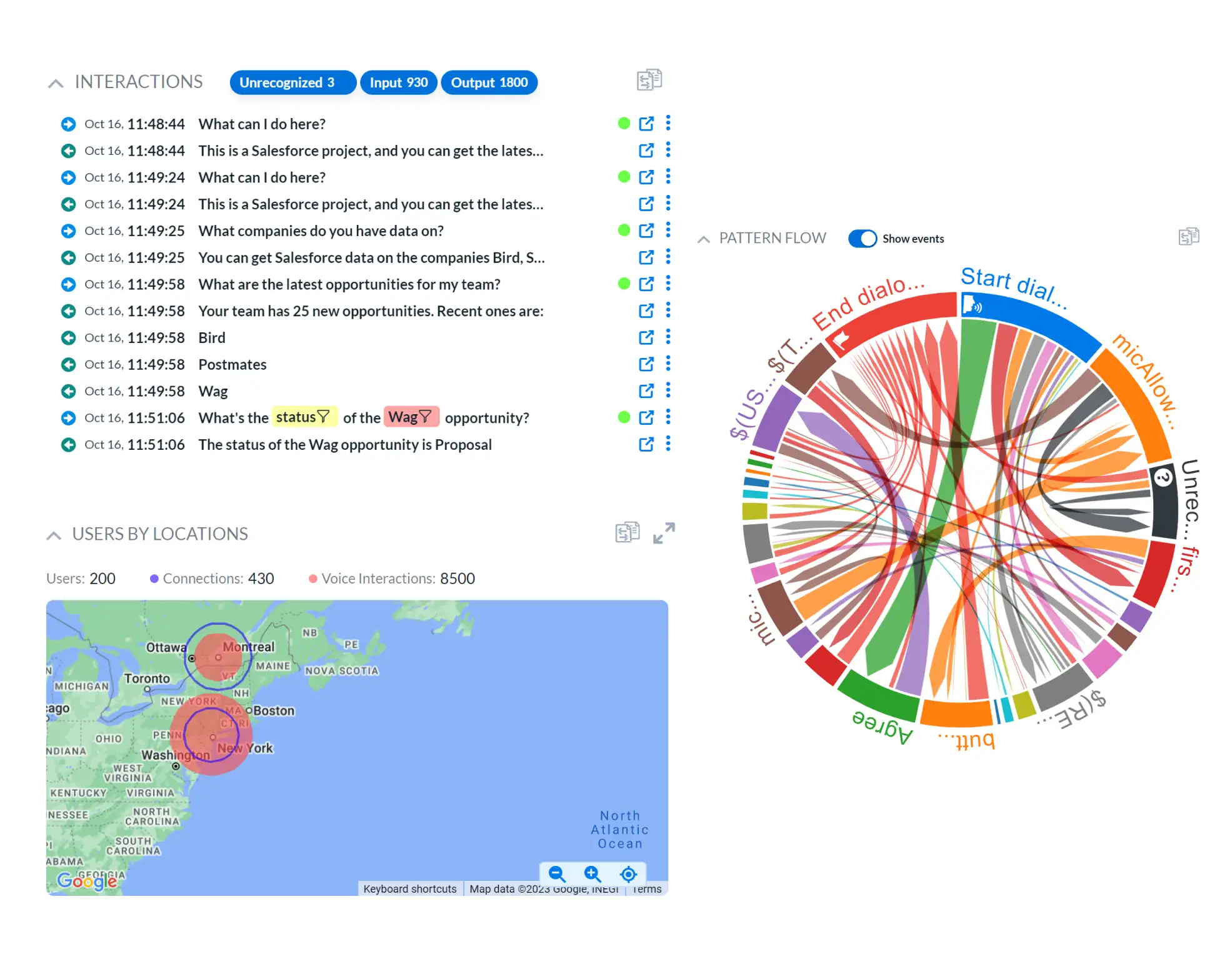The width and height of the screenshot is (1232, 954).
Task: Click the map zoom in magnifier
Action: pos(592,873)
